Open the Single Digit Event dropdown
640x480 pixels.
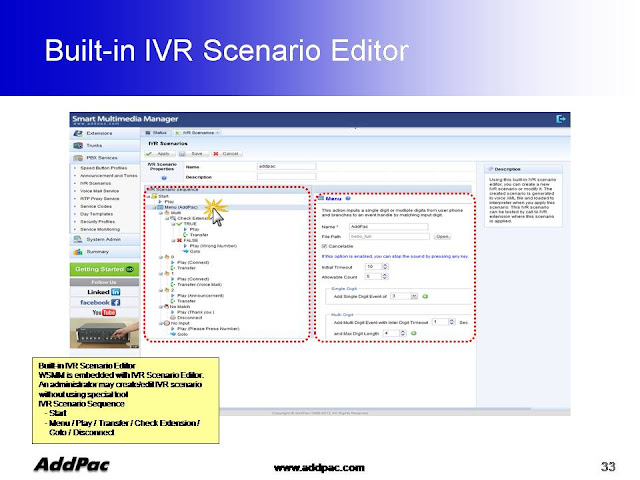tap(414, 296)
